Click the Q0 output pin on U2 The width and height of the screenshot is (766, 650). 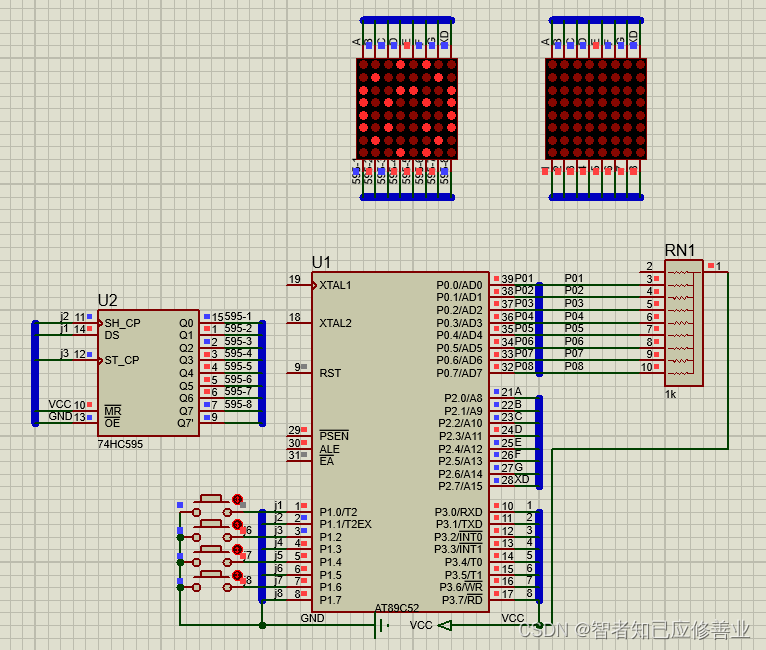coord(186,323)
